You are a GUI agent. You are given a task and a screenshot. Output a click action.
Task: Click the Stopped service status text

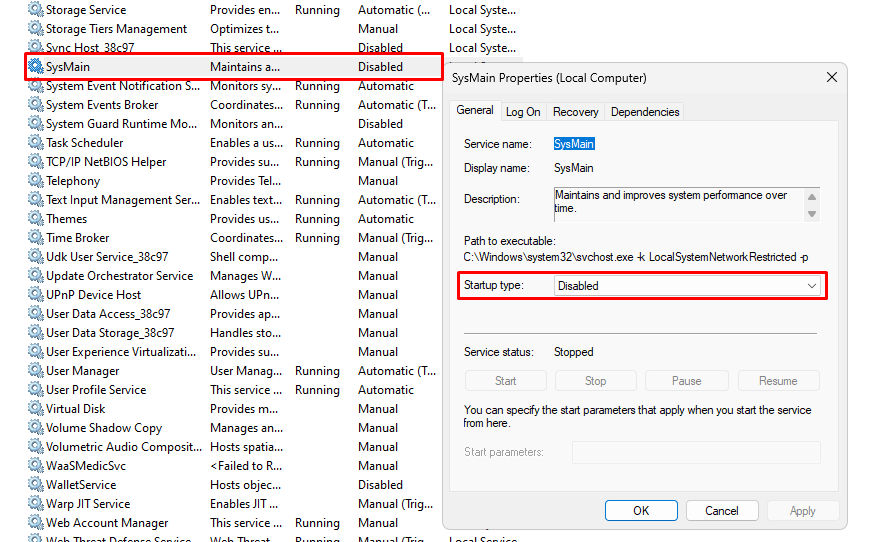click(x=573, y=352)
